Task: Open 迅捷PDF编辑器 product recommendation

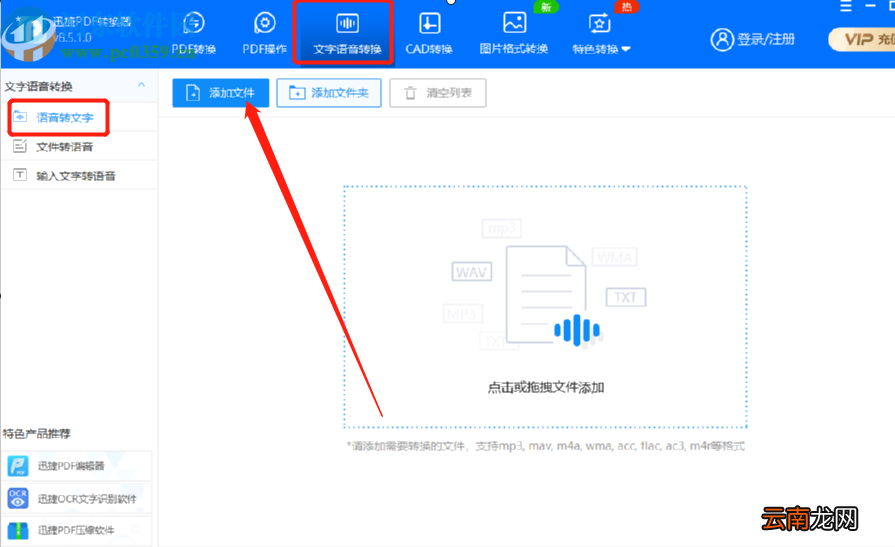Action: pyautogui.click(x=76, y=466)
